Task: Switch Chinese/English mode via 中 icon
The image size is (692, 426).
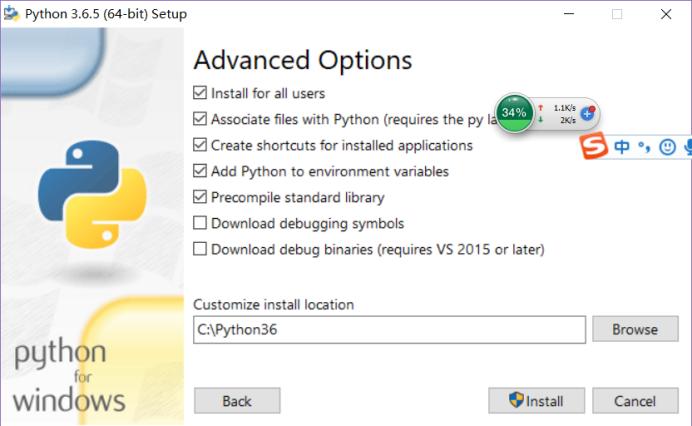Action: (x=622, y=146)
